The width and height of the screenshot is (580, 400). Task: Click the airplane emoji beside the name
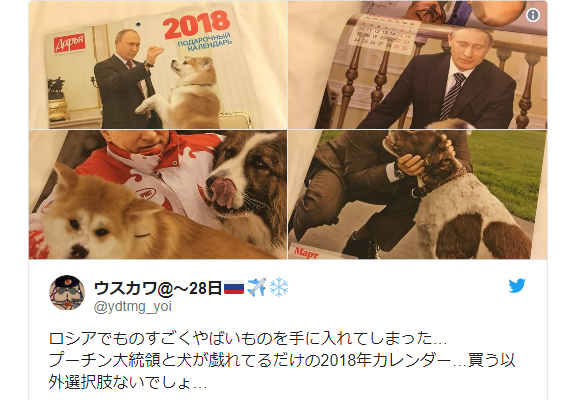pyautogui.click(x=257, y=288)
